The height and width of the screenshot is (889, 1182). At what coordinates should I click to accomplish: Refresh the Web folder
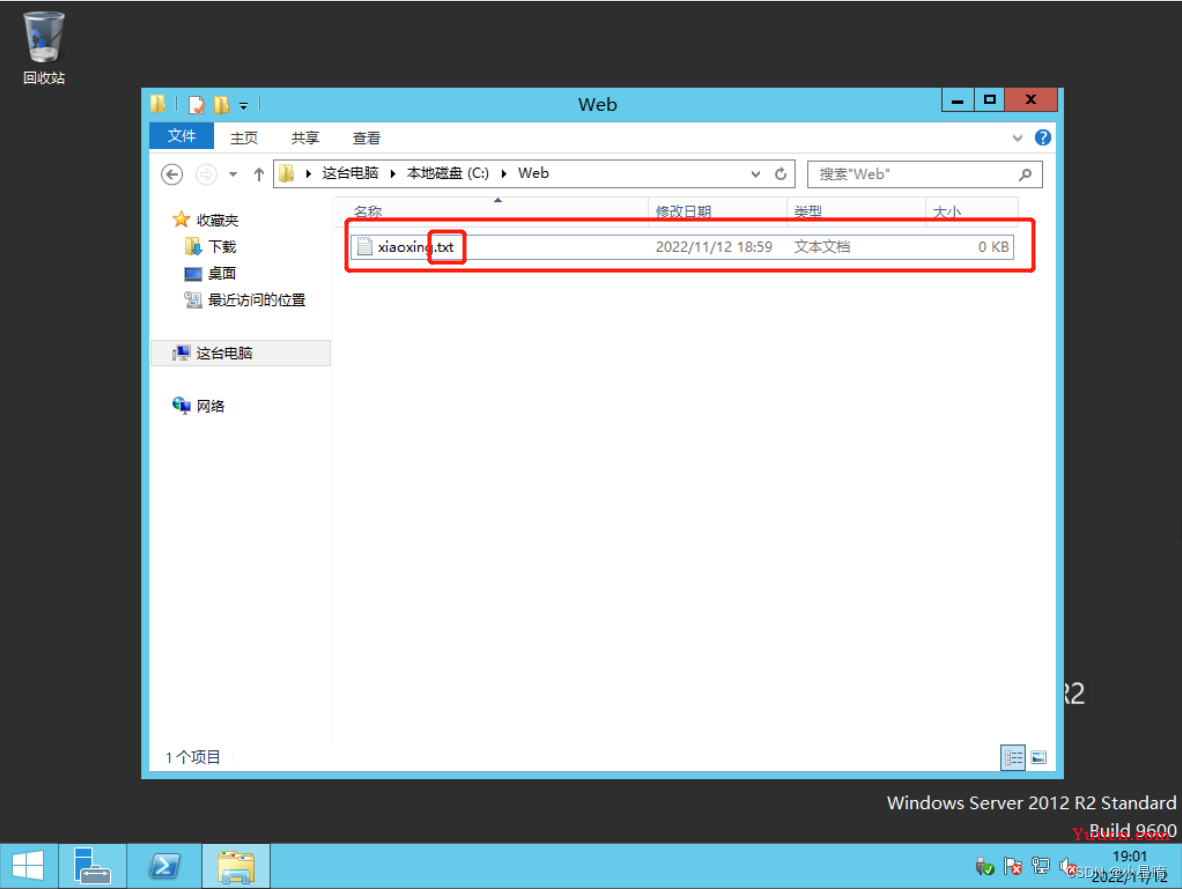[x=781, y=174]
